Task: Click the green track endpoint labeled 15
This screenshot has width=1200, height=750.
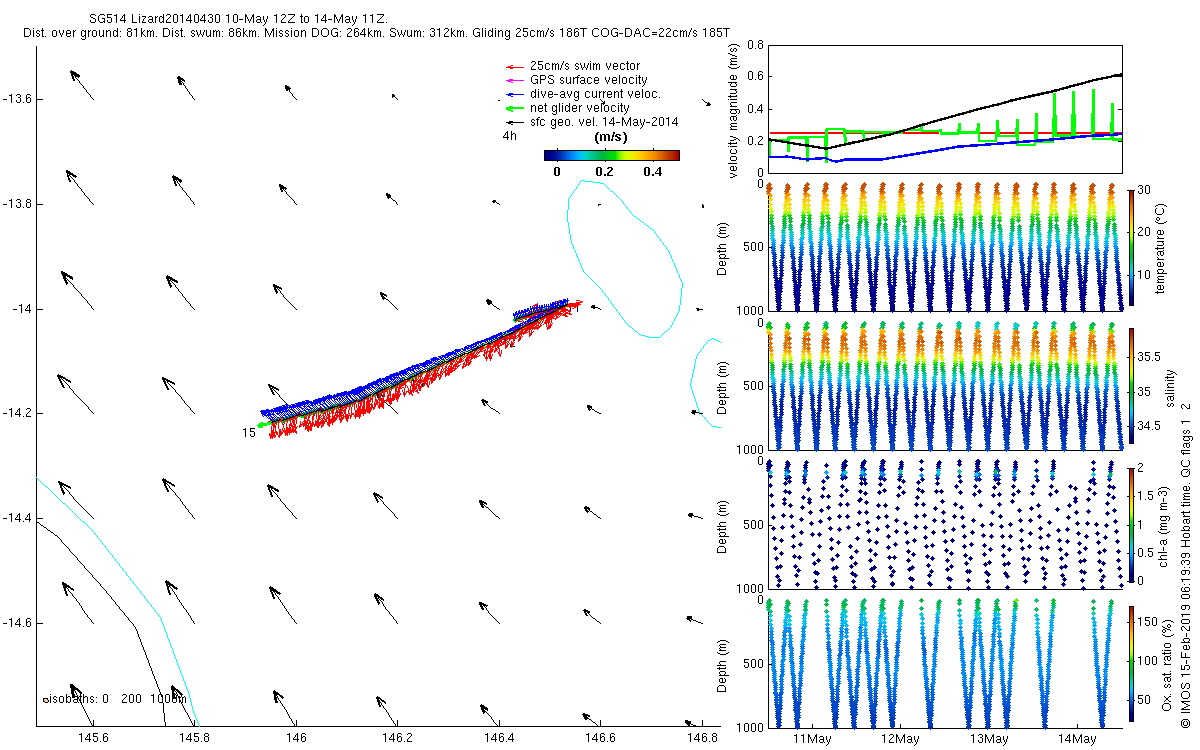Action: (x=261, y=426)
